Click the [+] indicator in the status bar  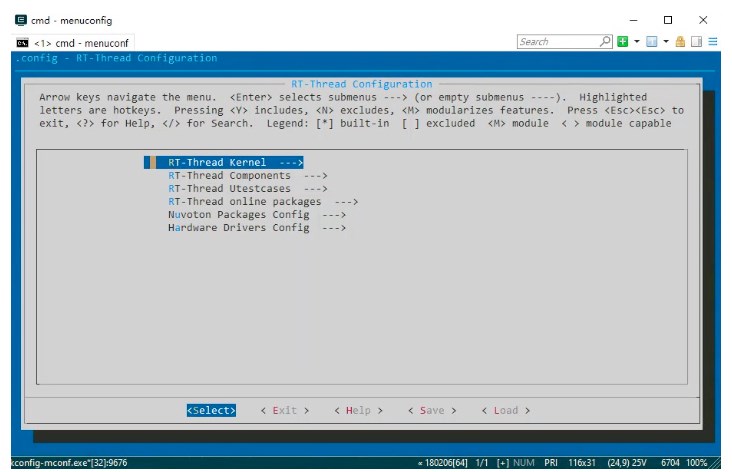(503, 463)
